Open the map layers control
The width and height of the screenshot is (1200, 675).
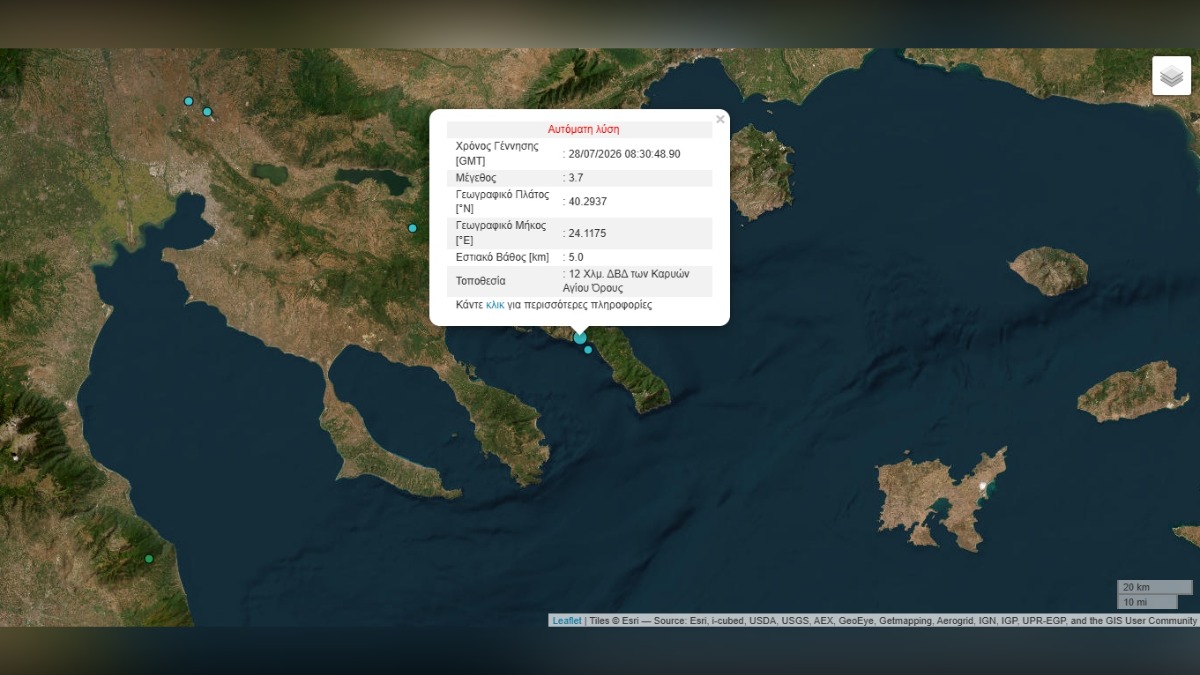point(1171,76)
